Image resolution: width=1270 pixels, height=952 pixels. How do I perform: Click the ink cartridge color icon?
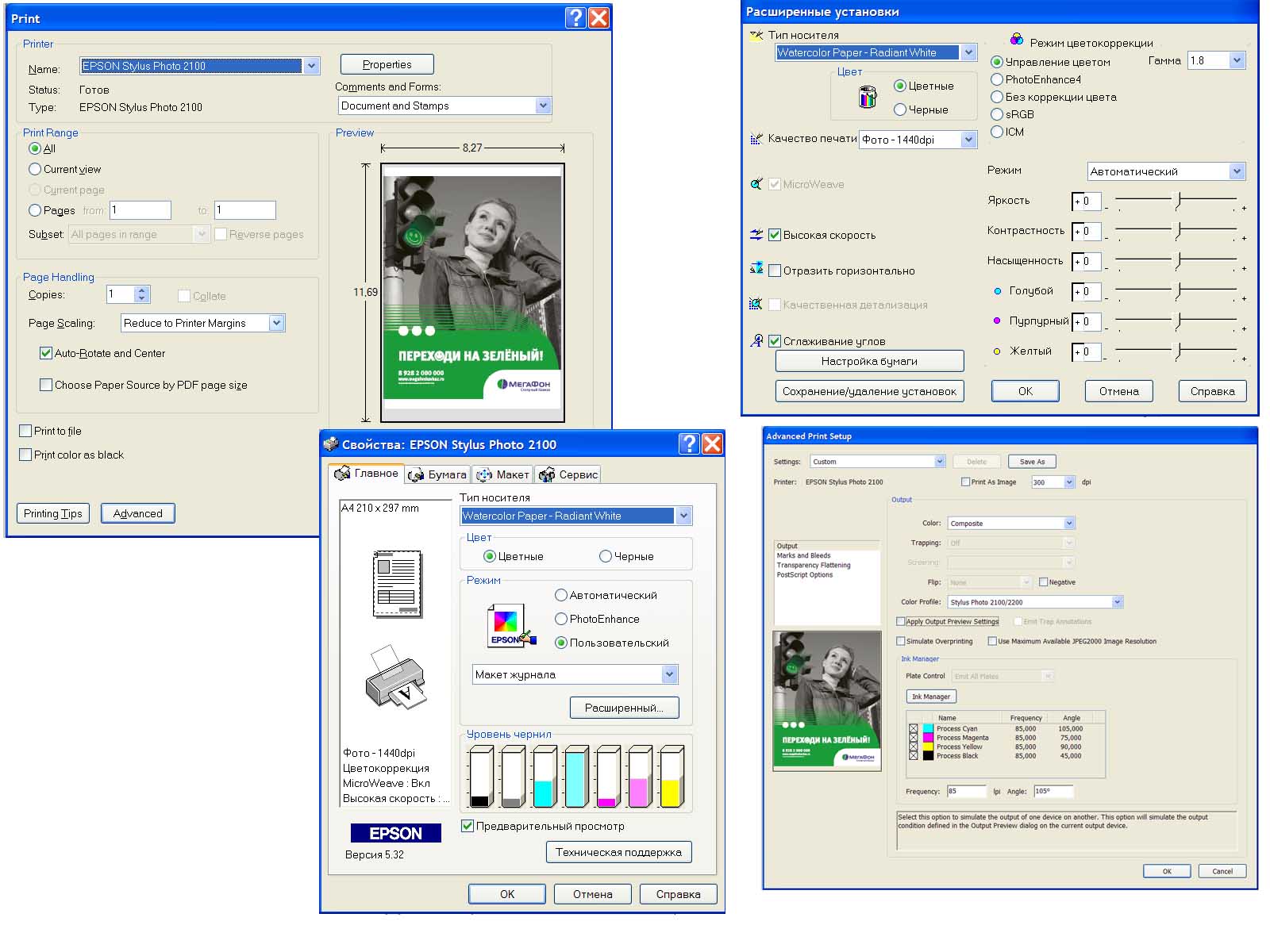(868, 97)
